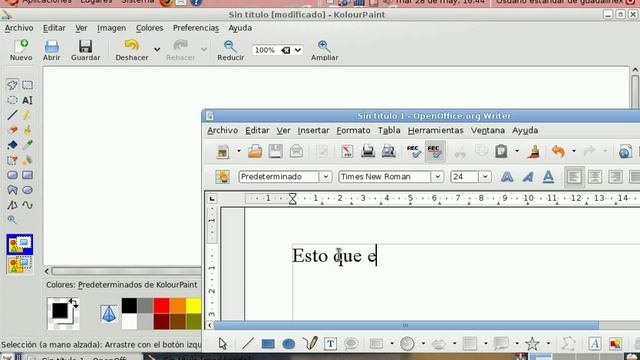Toggle Bold formatting in Writer

(507, 177)
